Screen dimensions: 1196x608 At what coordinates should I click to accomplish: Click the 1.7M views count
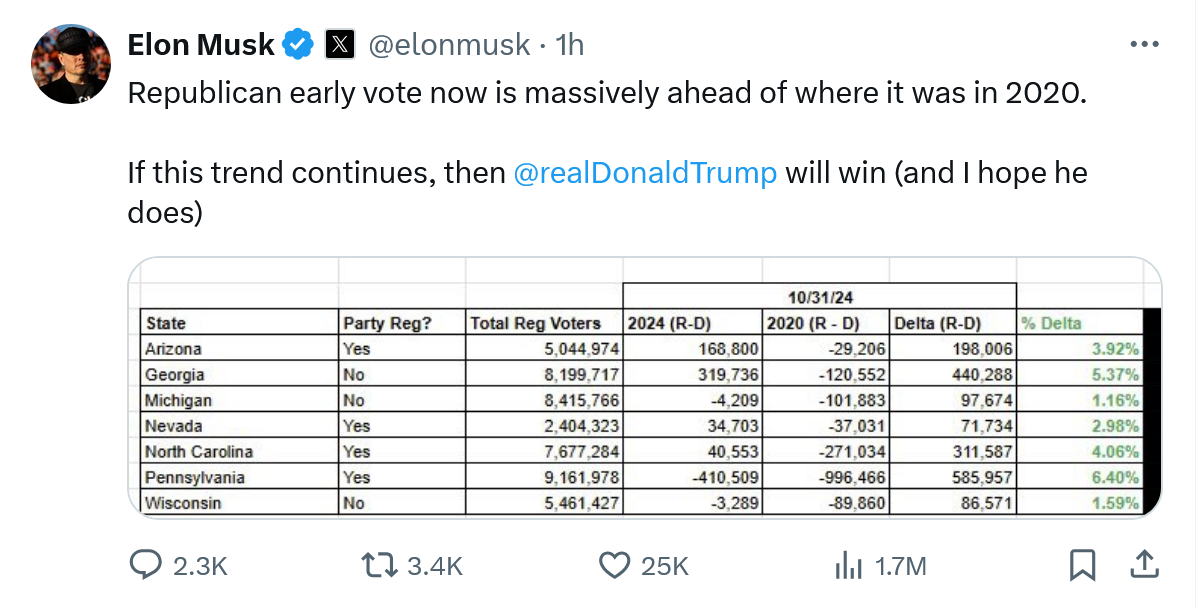900,566
